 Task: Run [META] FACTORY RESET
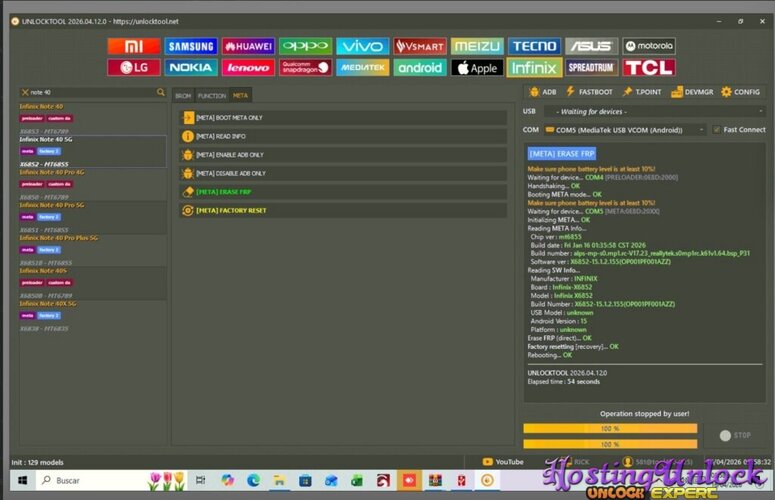(343, 210)
